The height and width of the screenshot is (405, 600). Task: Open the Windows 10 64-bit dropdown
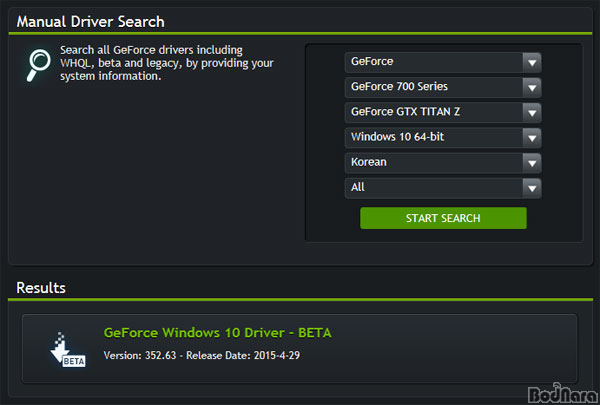(443, 138)
